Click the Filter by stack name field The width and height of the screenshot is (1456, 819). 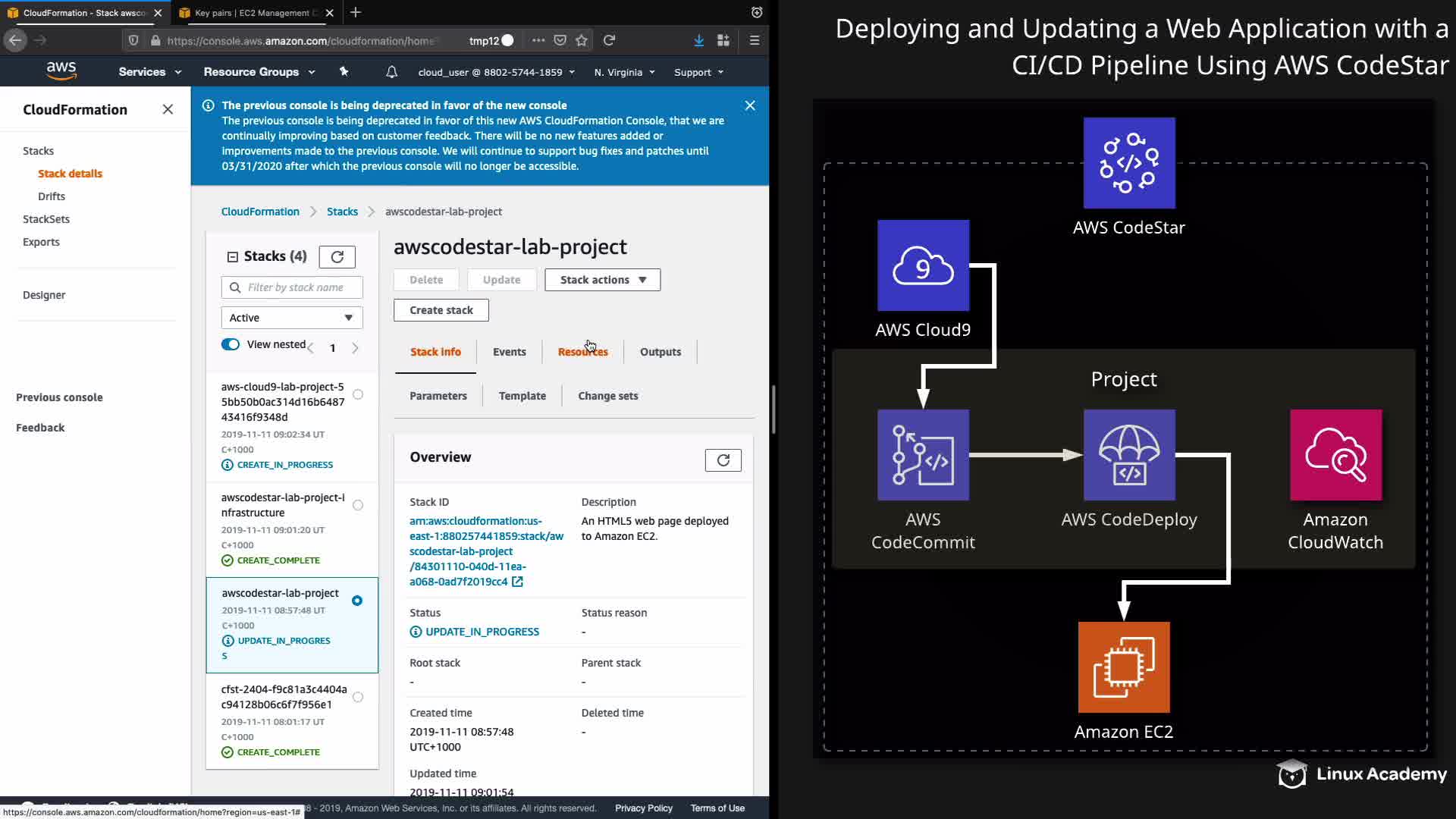click(300, 287)
